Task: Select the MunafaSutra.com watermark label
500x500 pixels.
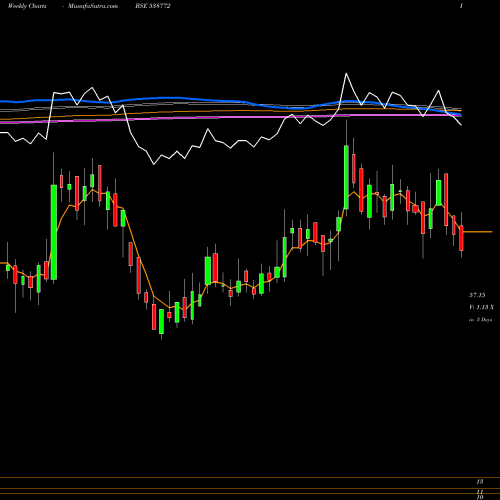Action: [93, 6]
